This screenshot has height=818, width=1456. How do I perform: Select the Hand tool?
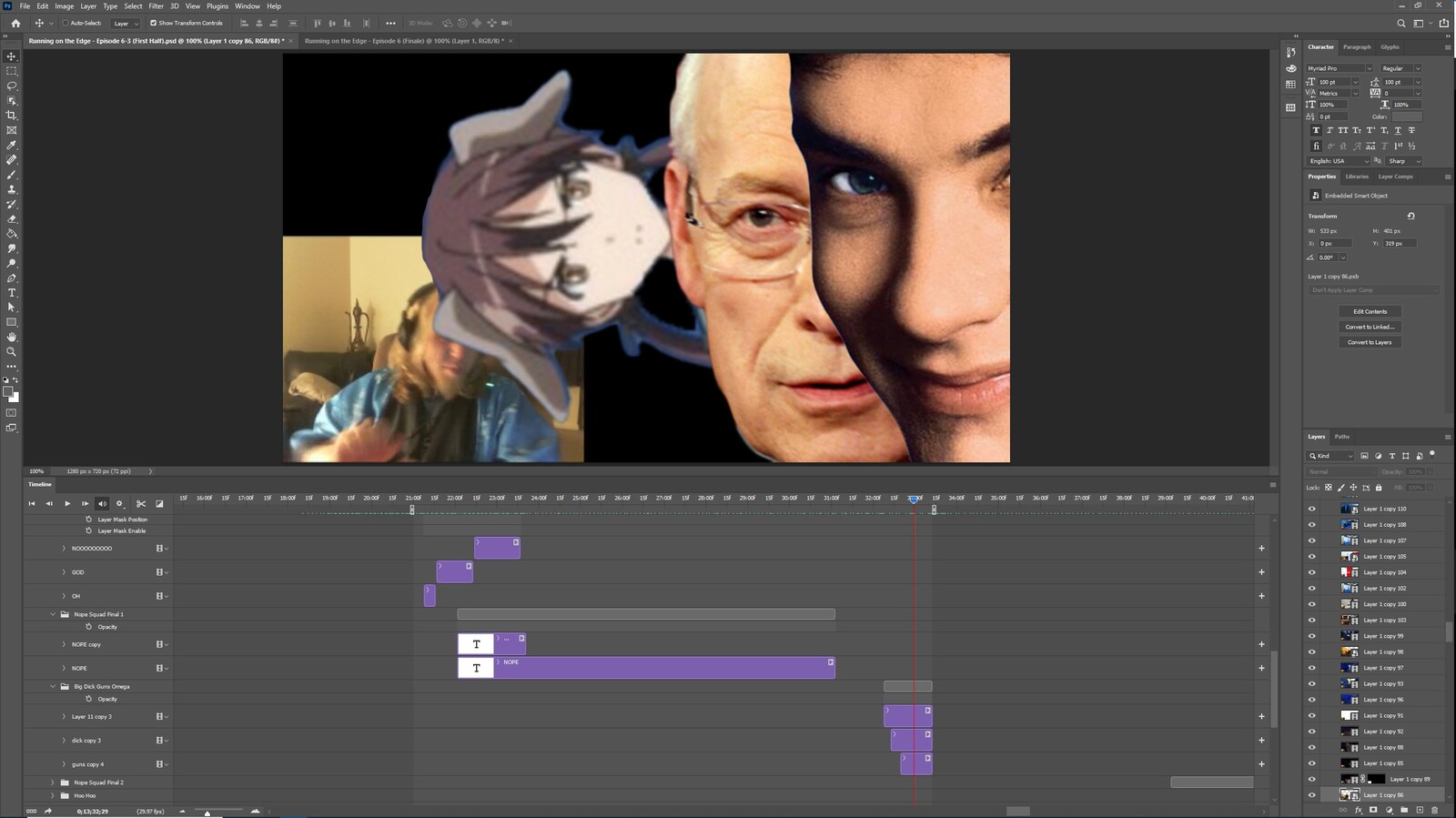(12, 337)
